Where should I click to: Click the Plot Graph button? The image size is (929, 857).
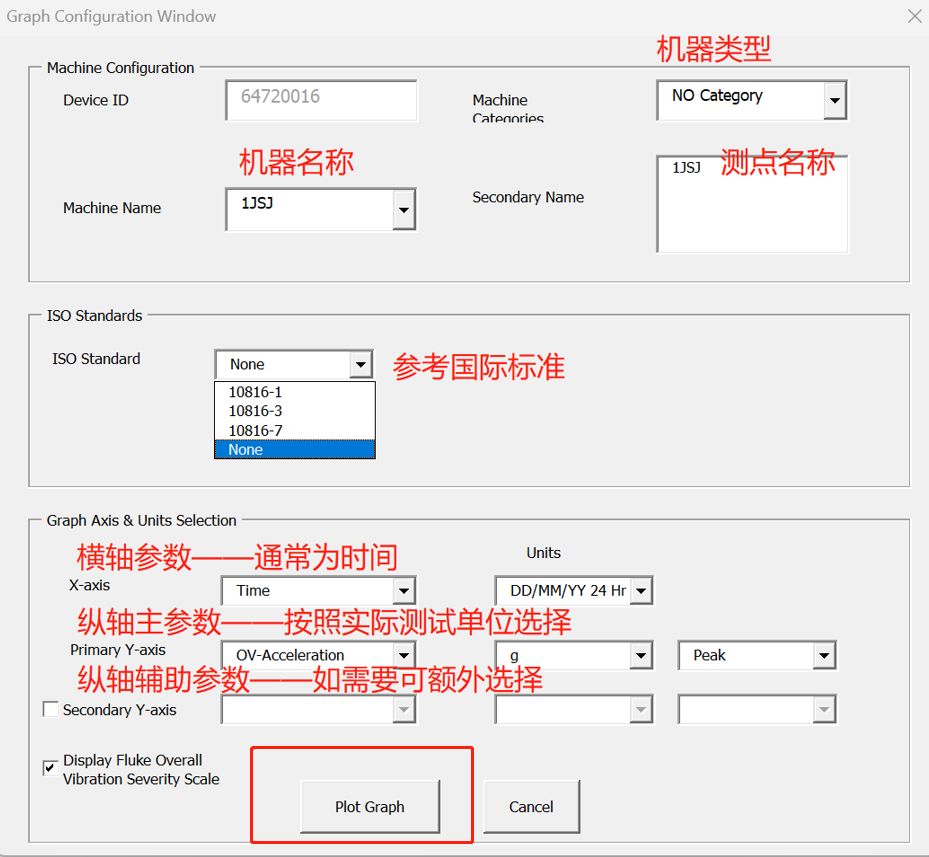(x=369, y=807)
